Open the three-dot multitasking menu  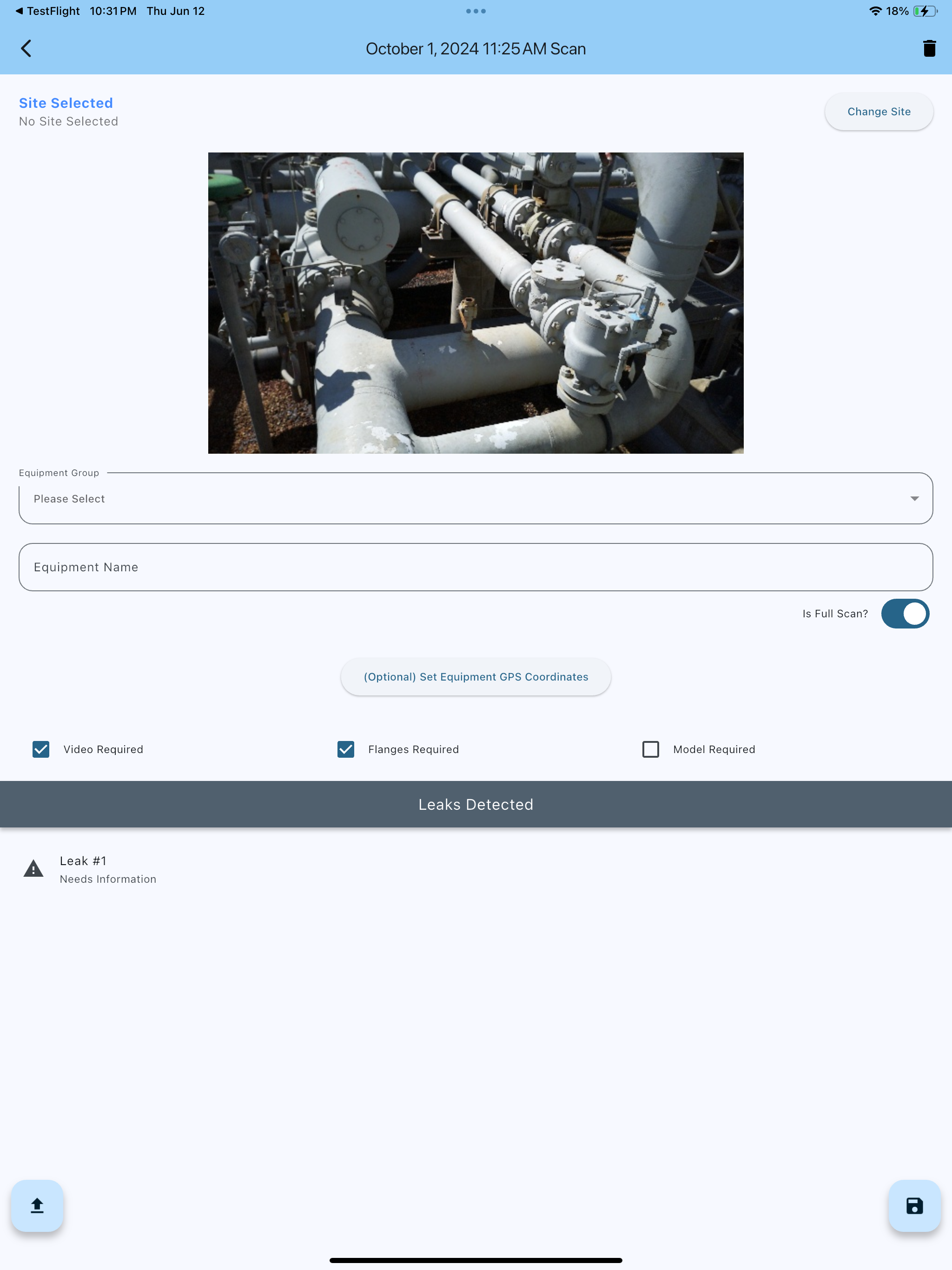476,11
